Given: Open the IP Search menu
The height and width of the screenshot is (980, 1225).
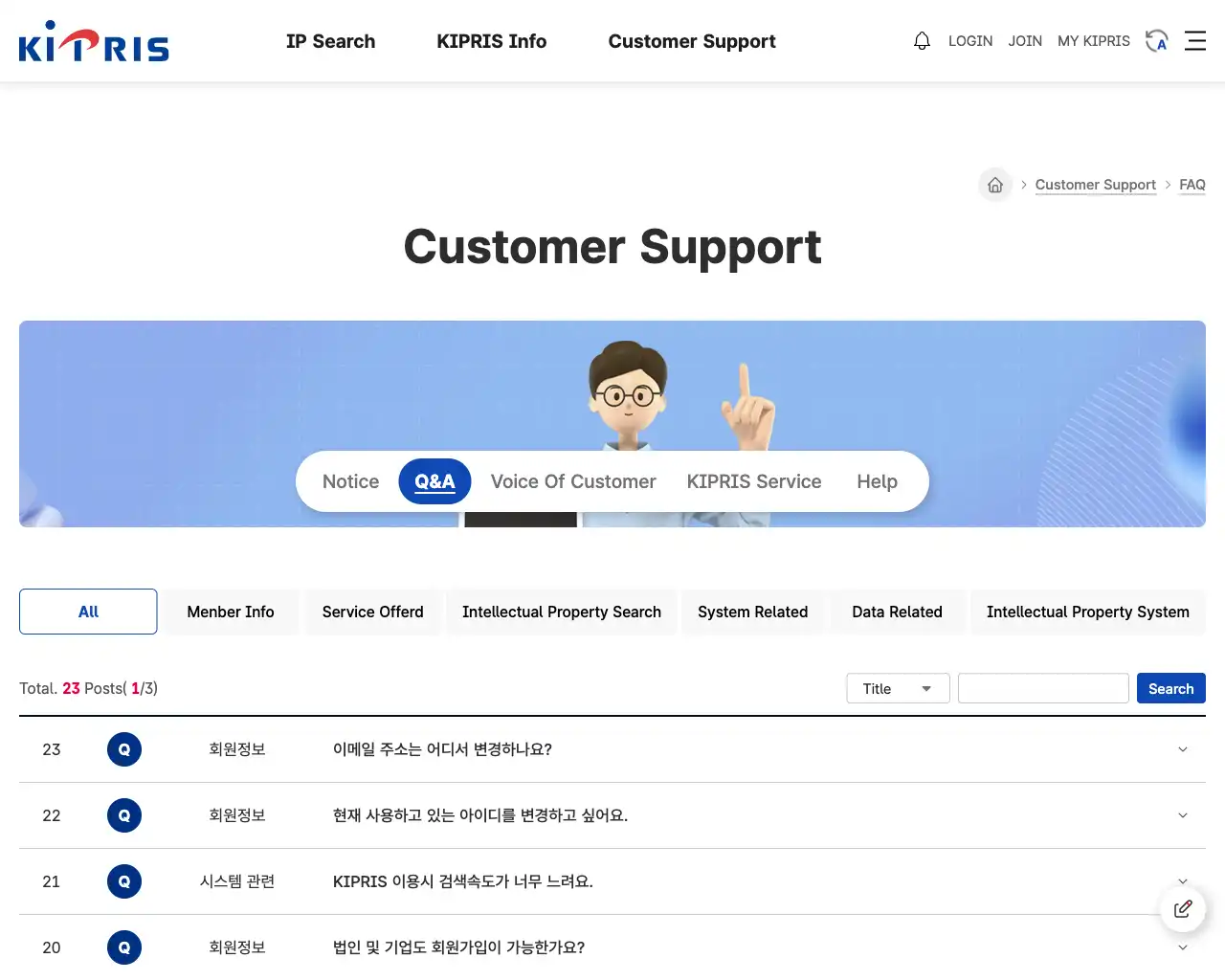Looking at the screenshot, I should click(x=330, y=41).
